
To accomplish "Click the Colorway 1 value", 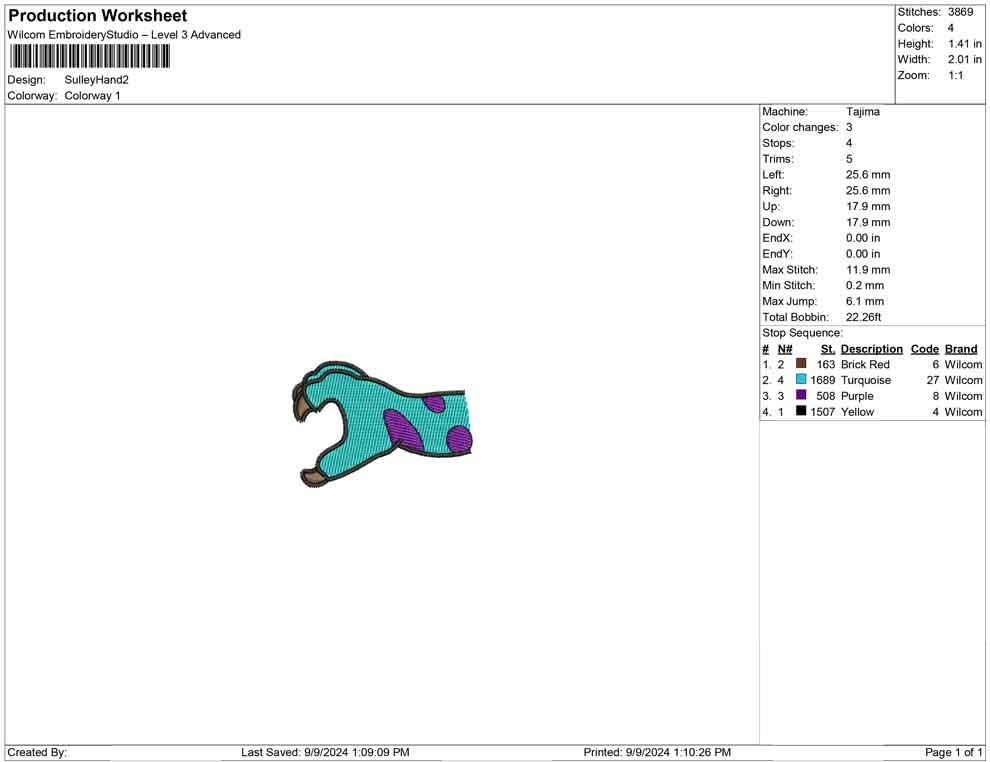I will 92,96.
